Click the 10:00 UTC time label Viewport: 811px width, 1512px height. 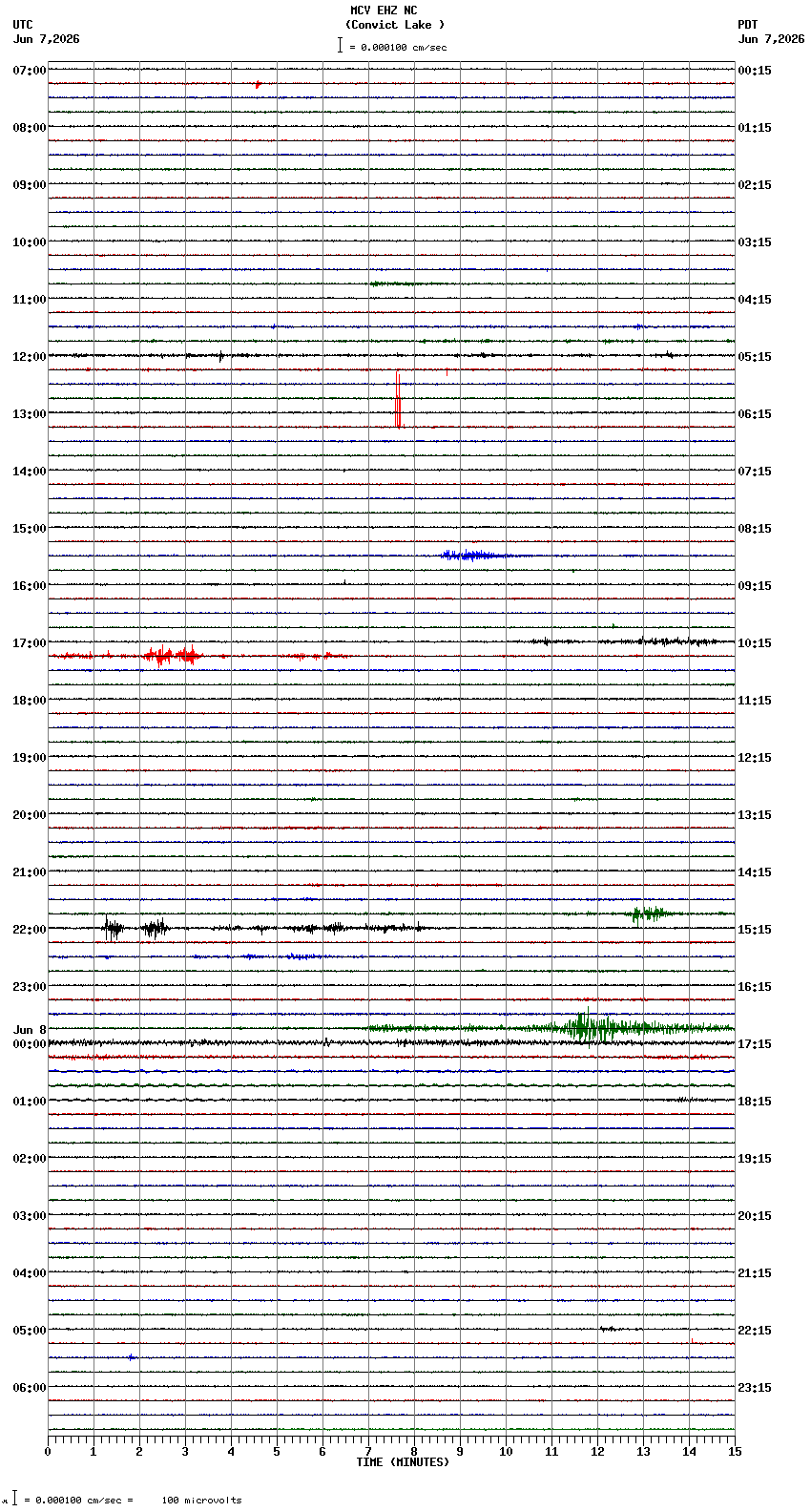coord(30,242)
